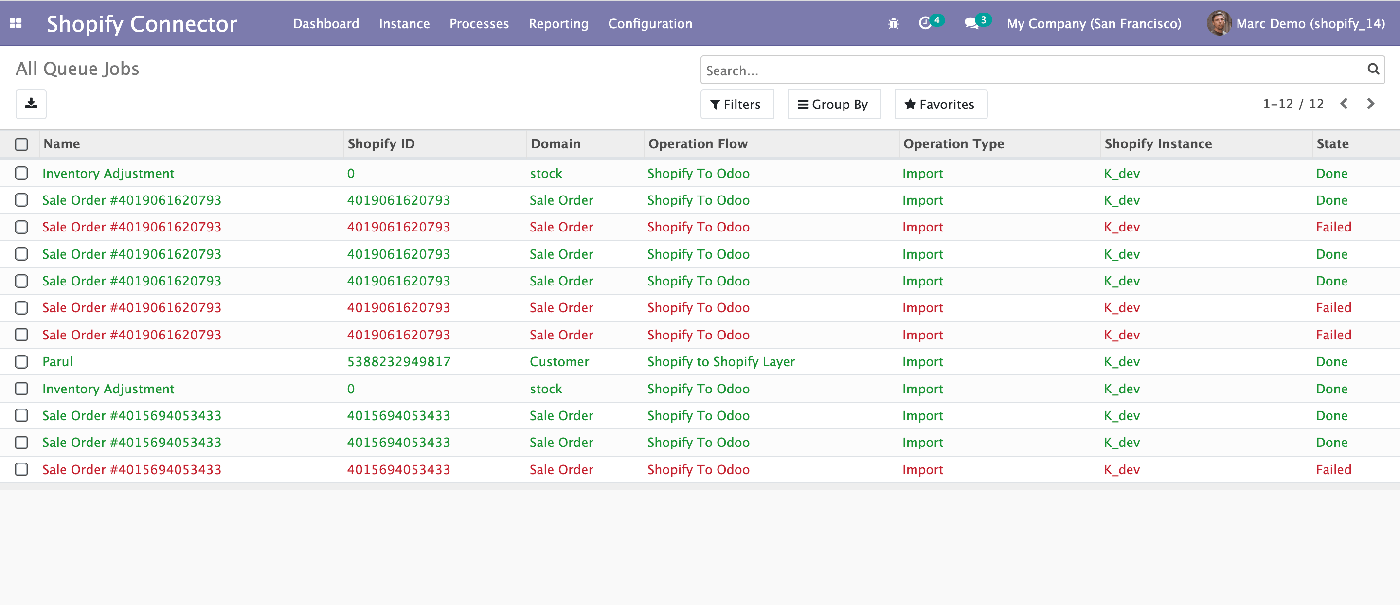This screenshot has height=605, width=1400.
Task: Open the apps grid menu icon
Action: [16, 23]
